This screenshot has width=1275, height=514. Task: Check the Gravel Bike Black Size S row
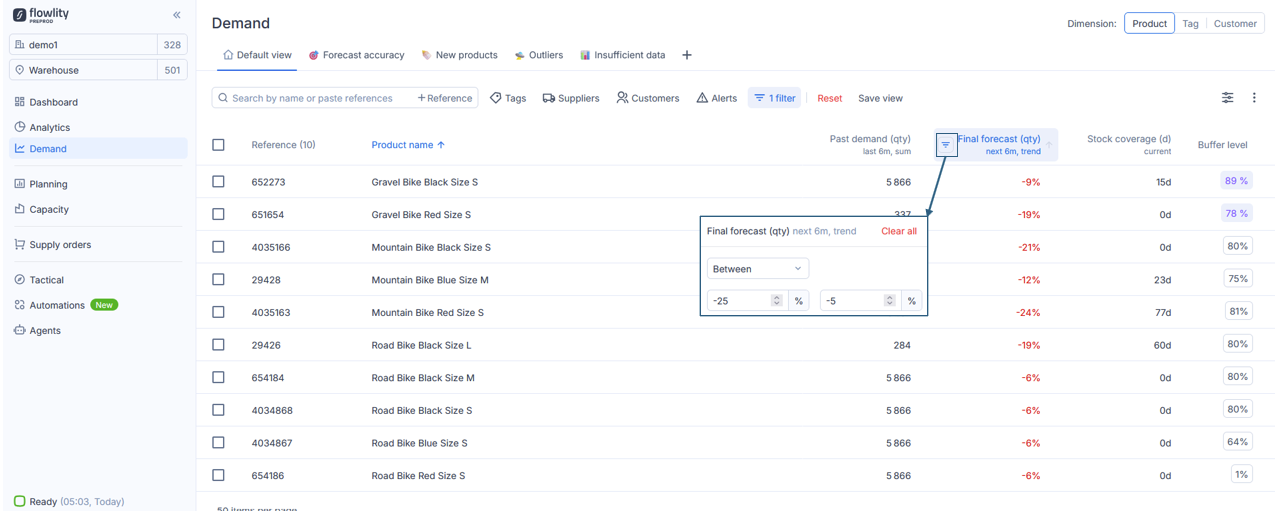pos(218,182)
